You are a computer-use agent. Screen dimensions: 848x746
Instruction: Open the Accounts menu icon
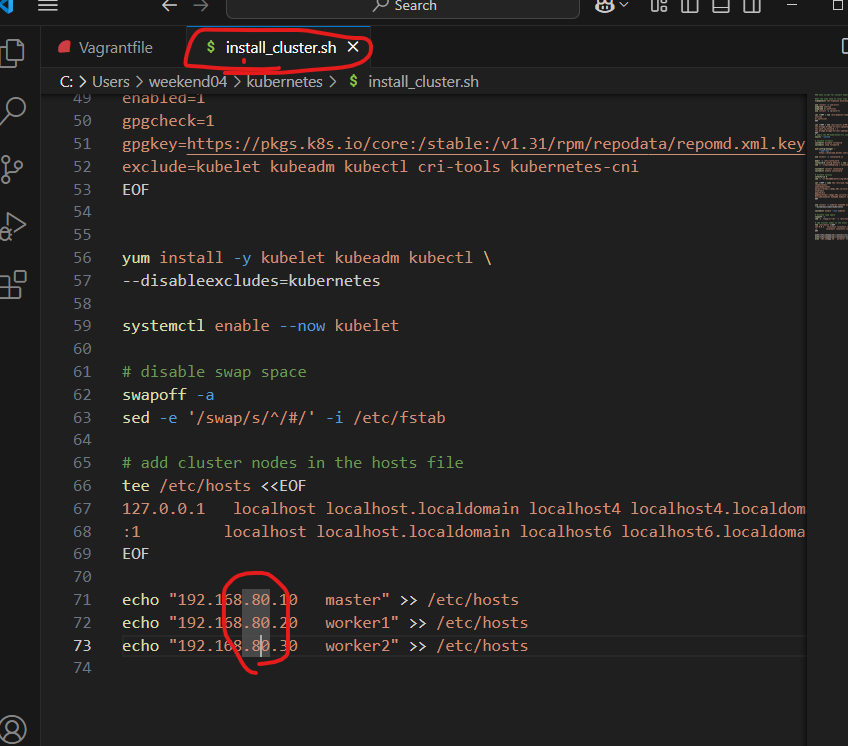pos(13,729)
